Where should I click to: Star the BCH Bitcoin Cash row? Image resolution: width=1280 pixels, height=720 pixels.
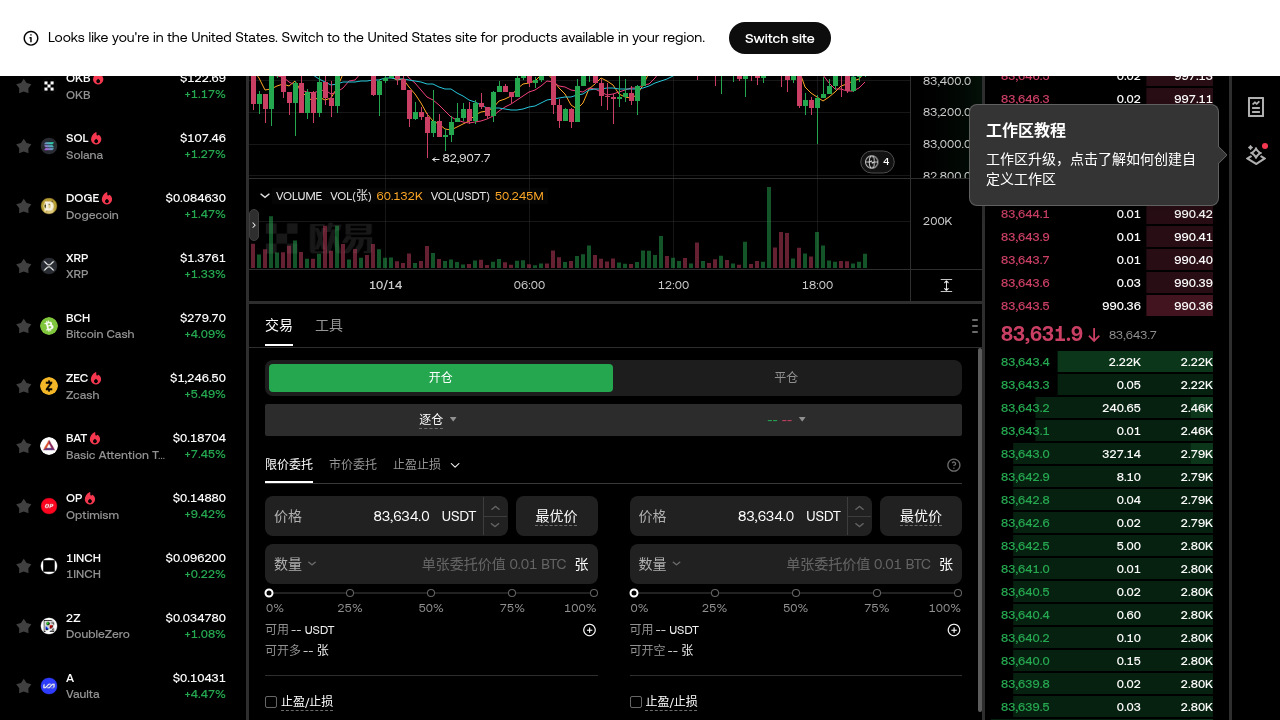point(23,326)
